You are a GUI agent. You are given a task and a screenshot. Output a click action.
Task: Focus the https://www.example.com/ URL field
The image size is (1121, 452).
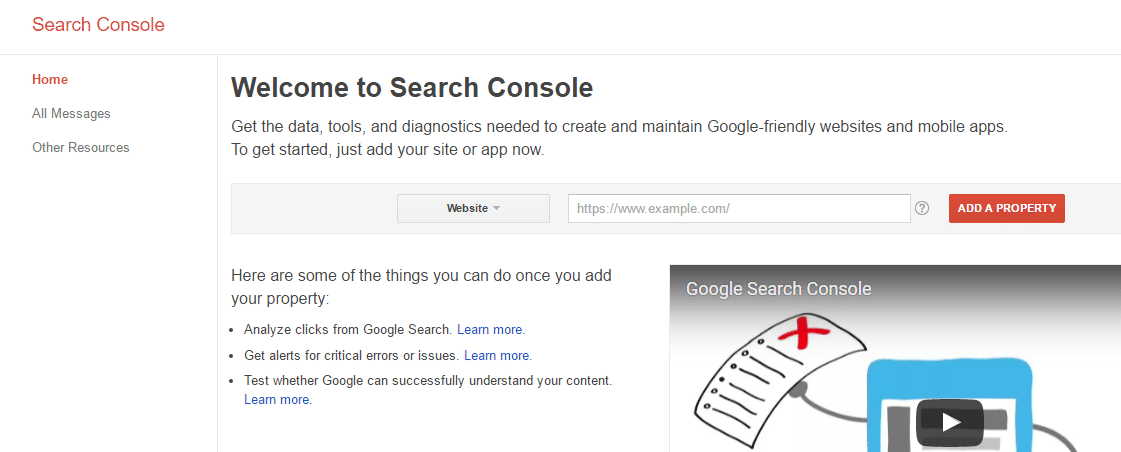[x=739, y=208]
